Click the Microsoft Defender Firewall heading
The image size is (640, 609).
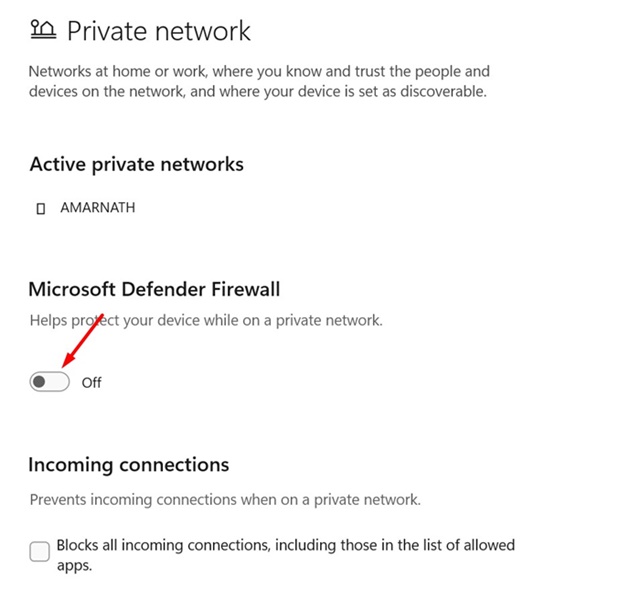[x=154, y=289]
